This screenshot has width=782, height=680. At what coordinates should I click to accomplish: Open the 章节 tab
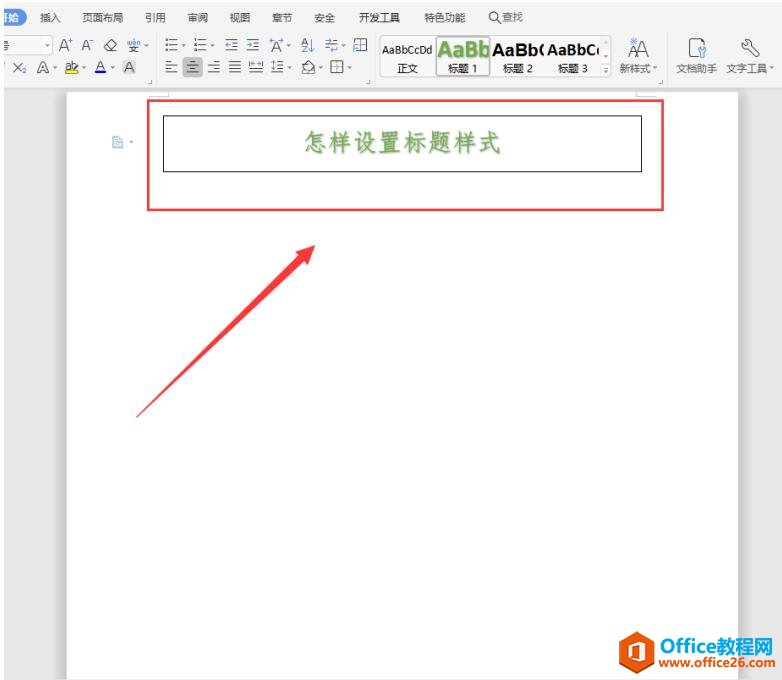(282, 17)
